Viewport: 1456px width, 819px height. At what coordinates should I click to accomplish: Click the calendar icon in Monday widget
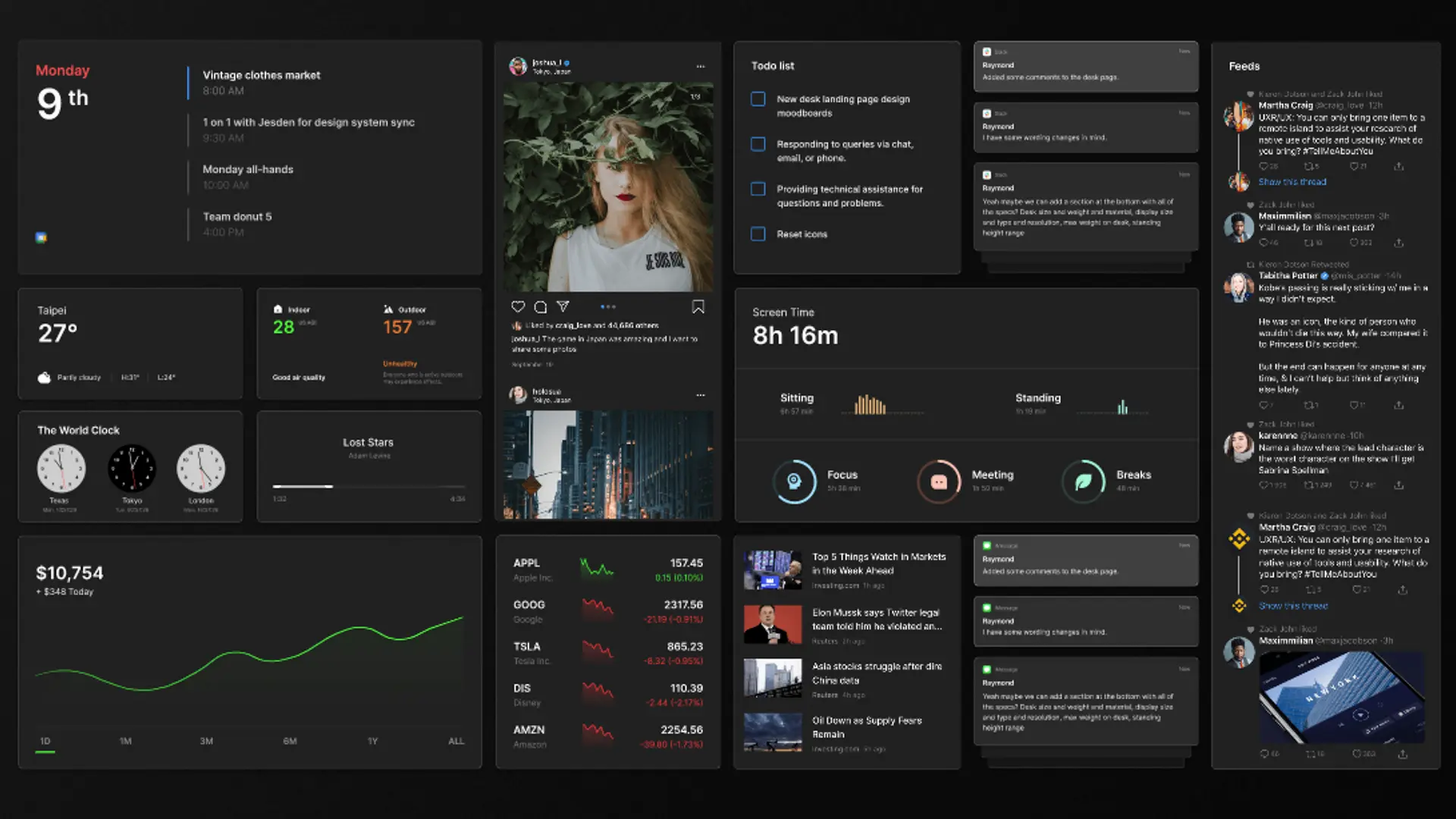tap(41, 237)
